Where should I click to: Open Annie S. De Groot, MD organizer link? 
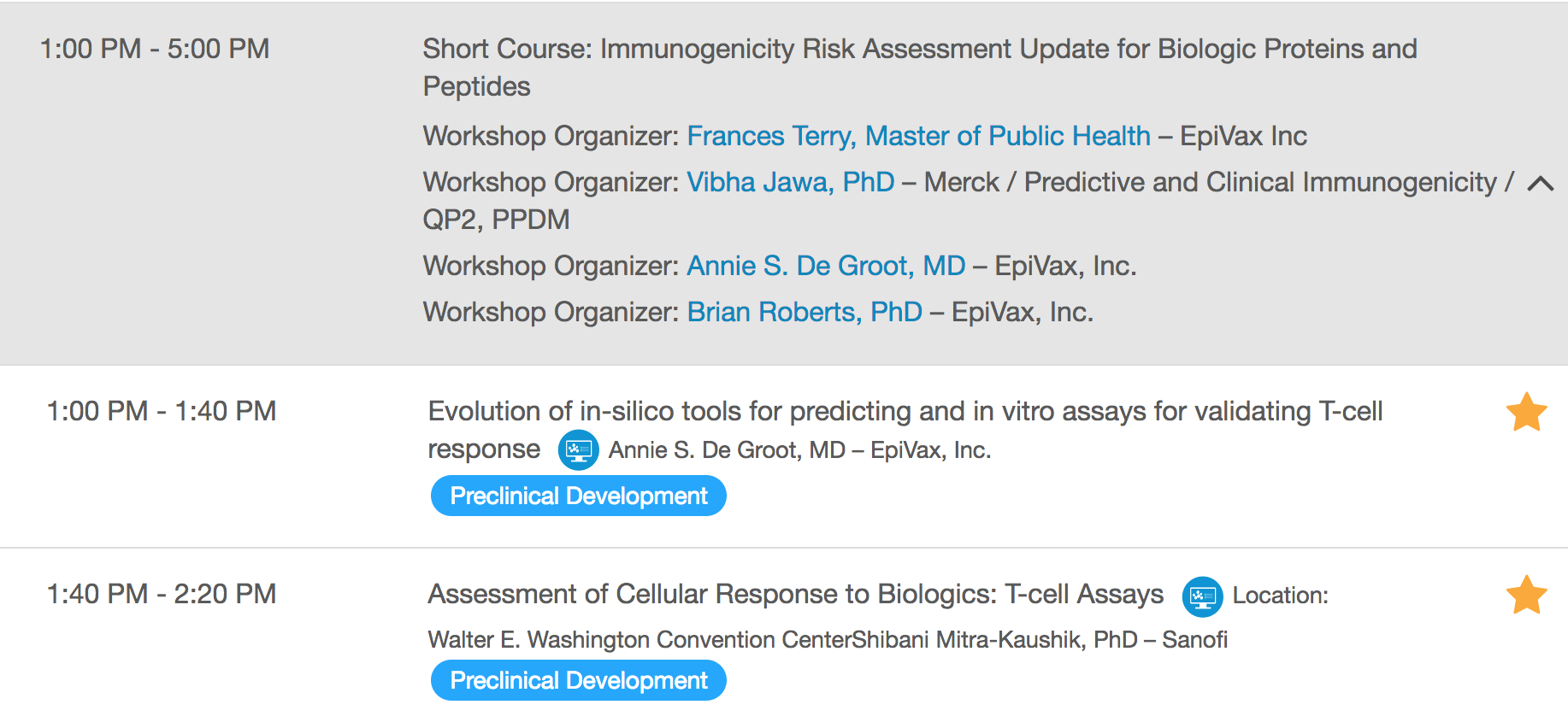tap(826, 266)
